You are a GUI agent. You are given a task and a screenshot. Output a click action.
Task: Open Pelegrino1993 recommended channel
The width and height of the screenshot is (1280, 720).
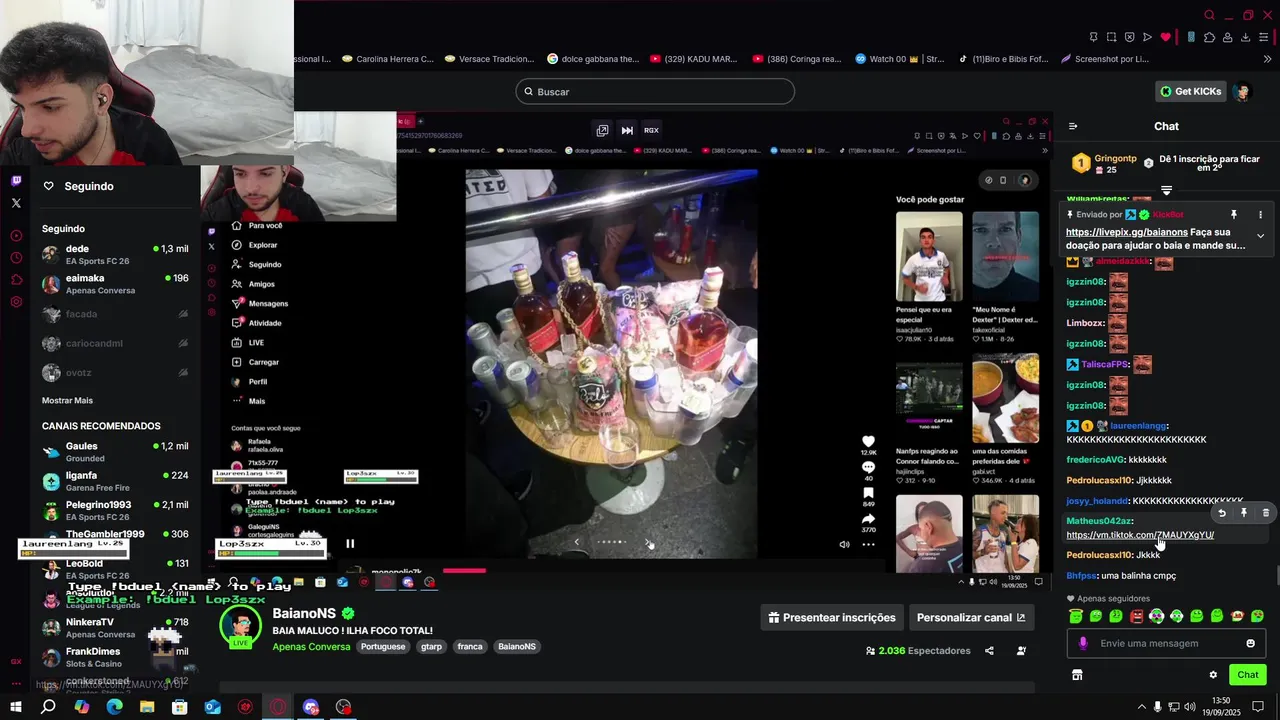[115, 510]
